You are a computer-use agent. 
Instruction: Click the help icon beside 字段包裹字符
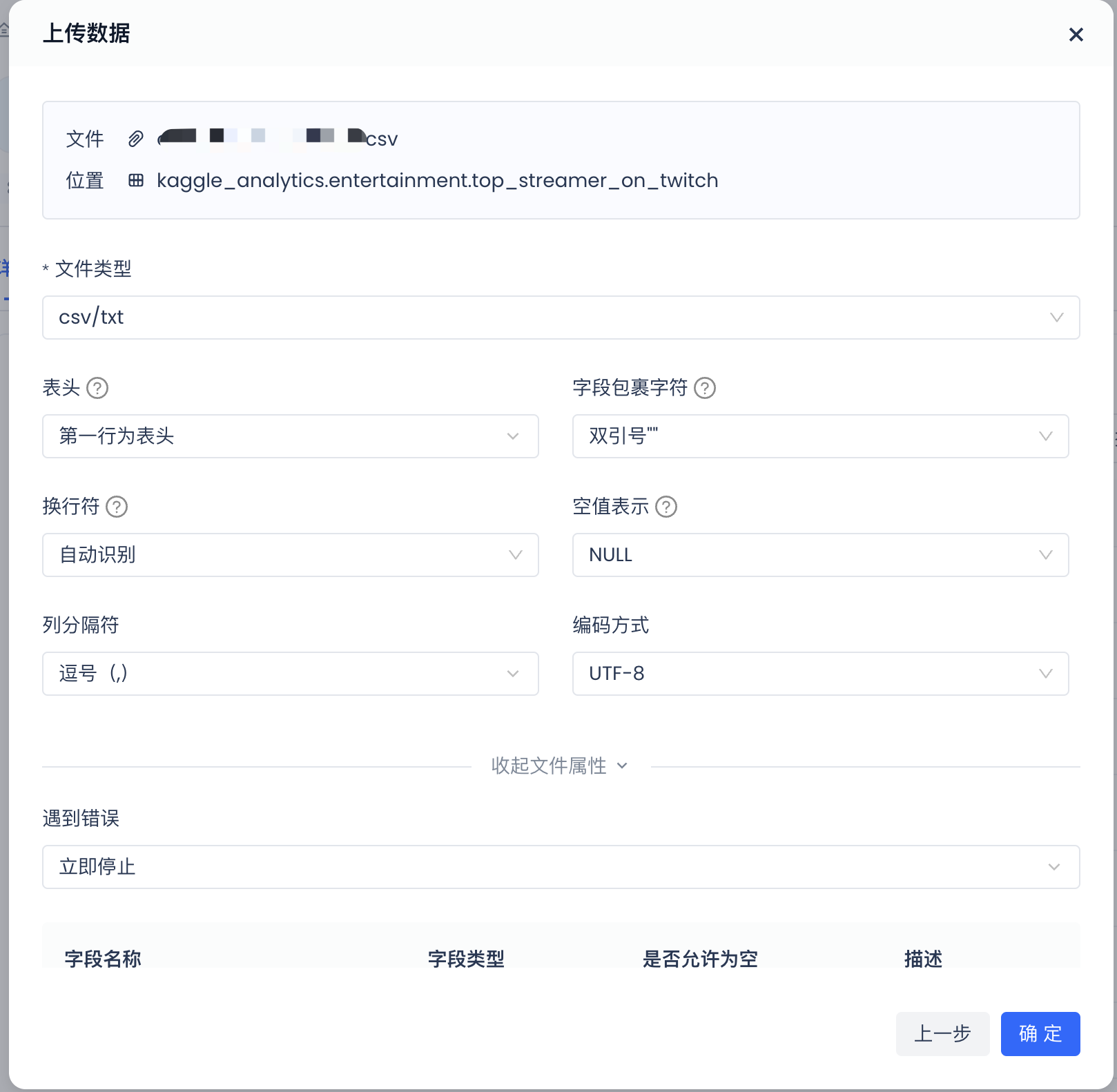[x=704, y=388]
